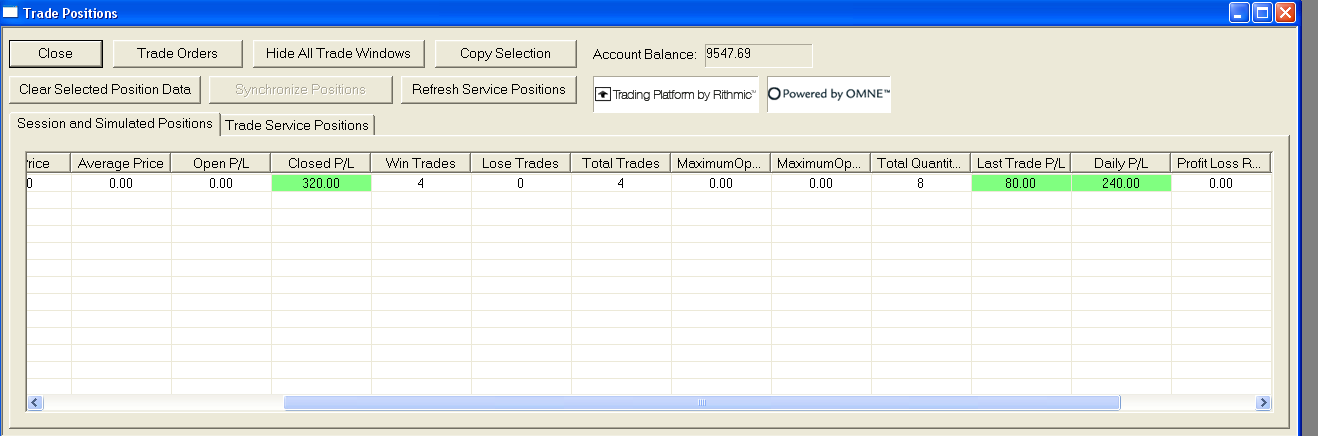Click the Last Trade P/L header
This screenshot has width=1318, height=436.
coord(1021,163)
